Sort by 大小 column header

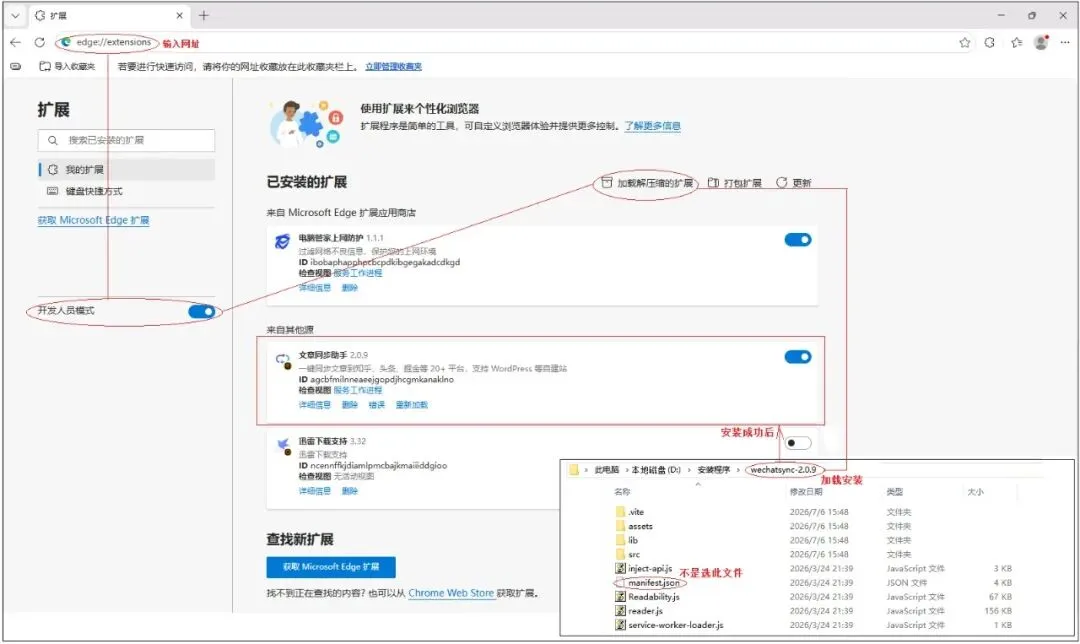975,492
